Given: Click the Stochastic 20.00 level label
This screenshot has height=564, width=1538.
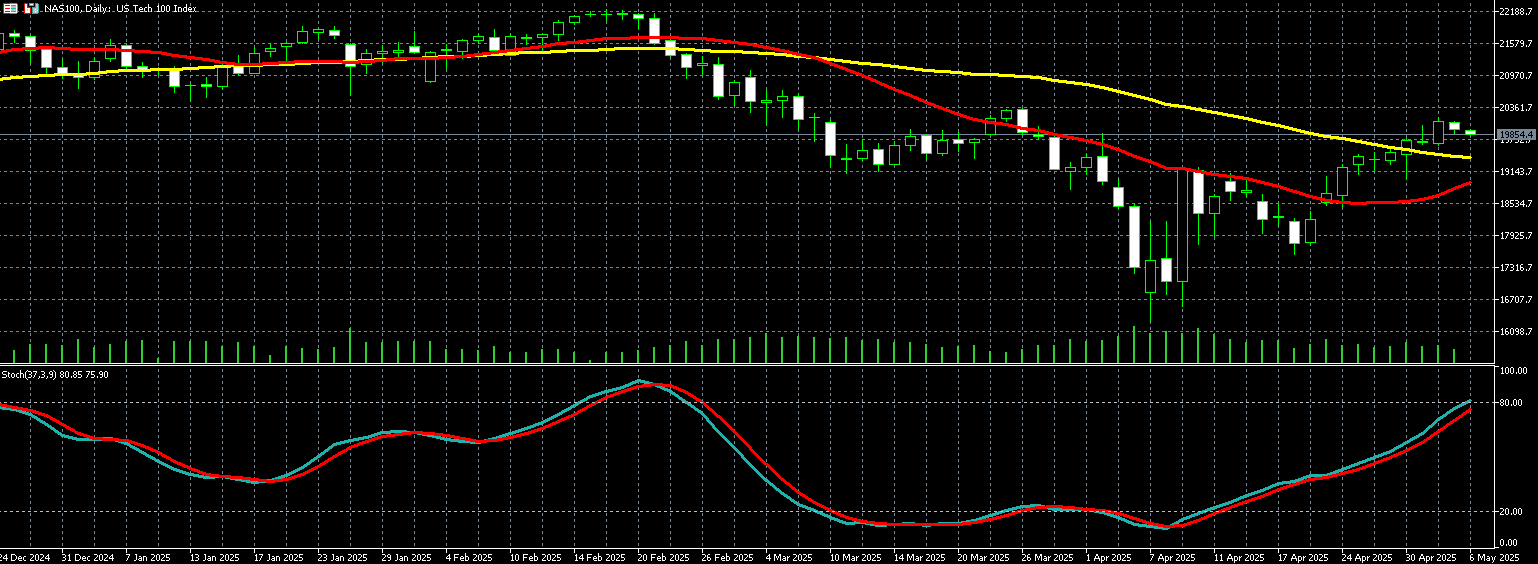Looking at the screenshot, I should point(1512,511).
